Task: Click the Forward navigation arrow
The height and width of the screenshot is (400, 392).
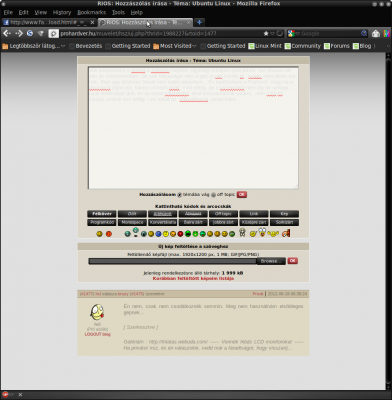Action: pyautogui.click(x=19, y=33)
